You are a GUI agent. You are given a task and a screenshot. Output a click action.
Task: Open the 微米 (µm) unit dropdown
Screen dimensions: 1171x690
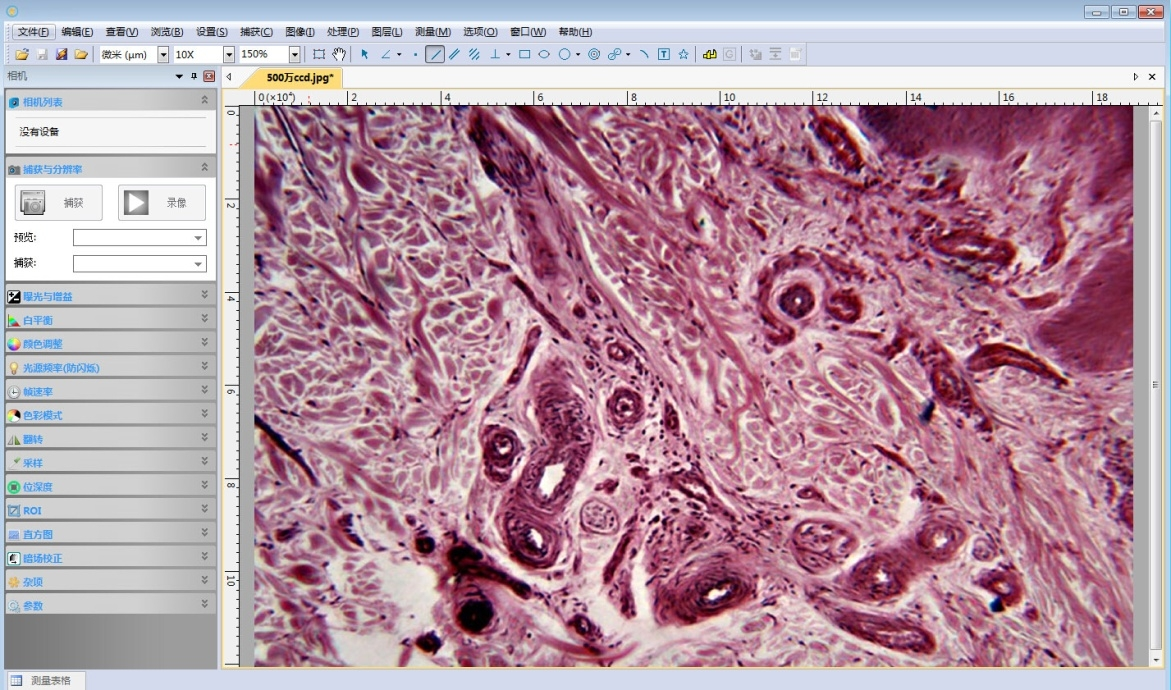click(163, 54)
